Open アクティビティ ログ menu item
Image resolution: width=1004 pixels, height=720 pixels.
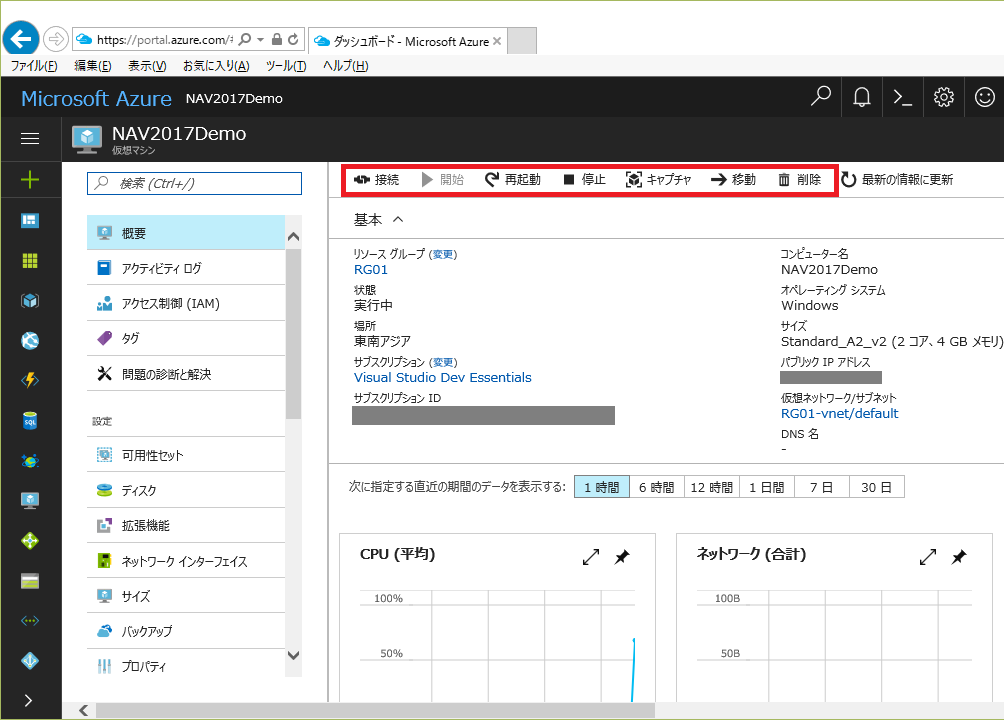(186, 268)
